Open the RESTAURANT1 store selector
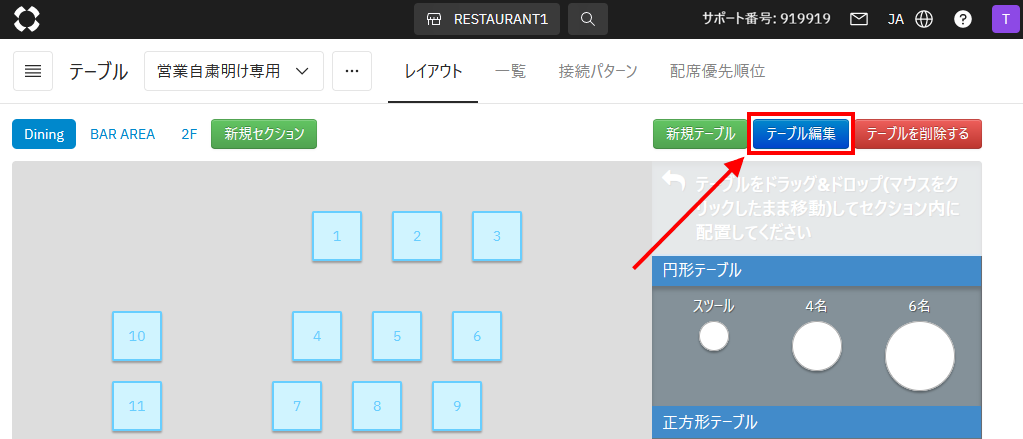Viewport: 1023px width, 439px height. 487,19
